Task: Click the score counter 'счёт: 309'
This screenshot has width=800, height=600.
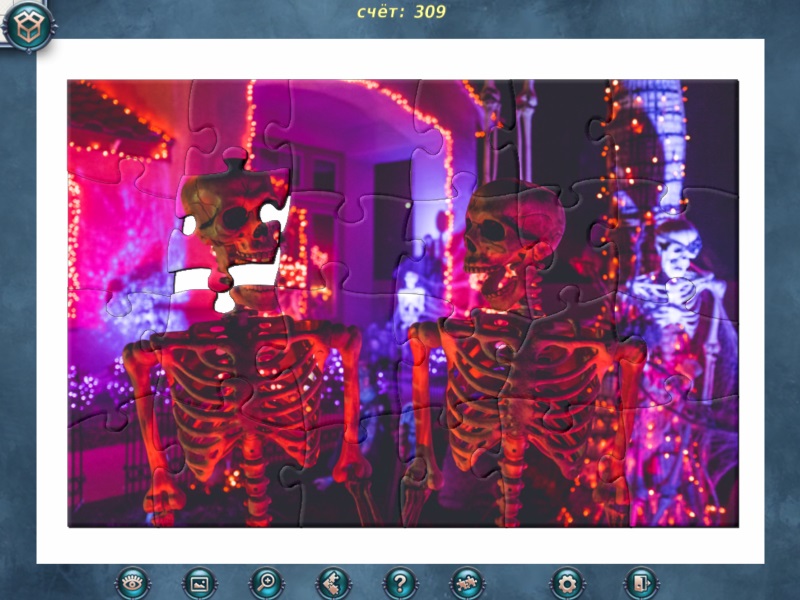Action: pos(401,12)
